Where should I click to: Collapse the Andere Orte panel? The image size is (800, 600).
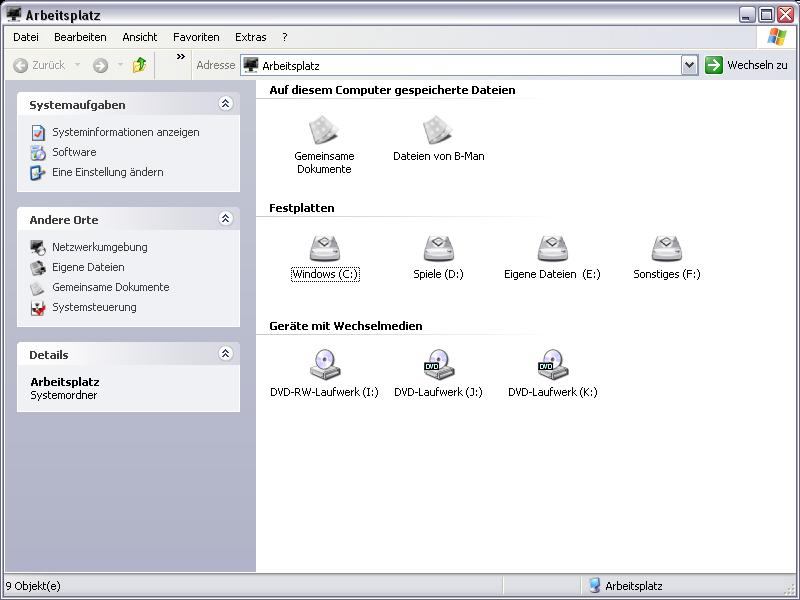click(x=226, y=219)
